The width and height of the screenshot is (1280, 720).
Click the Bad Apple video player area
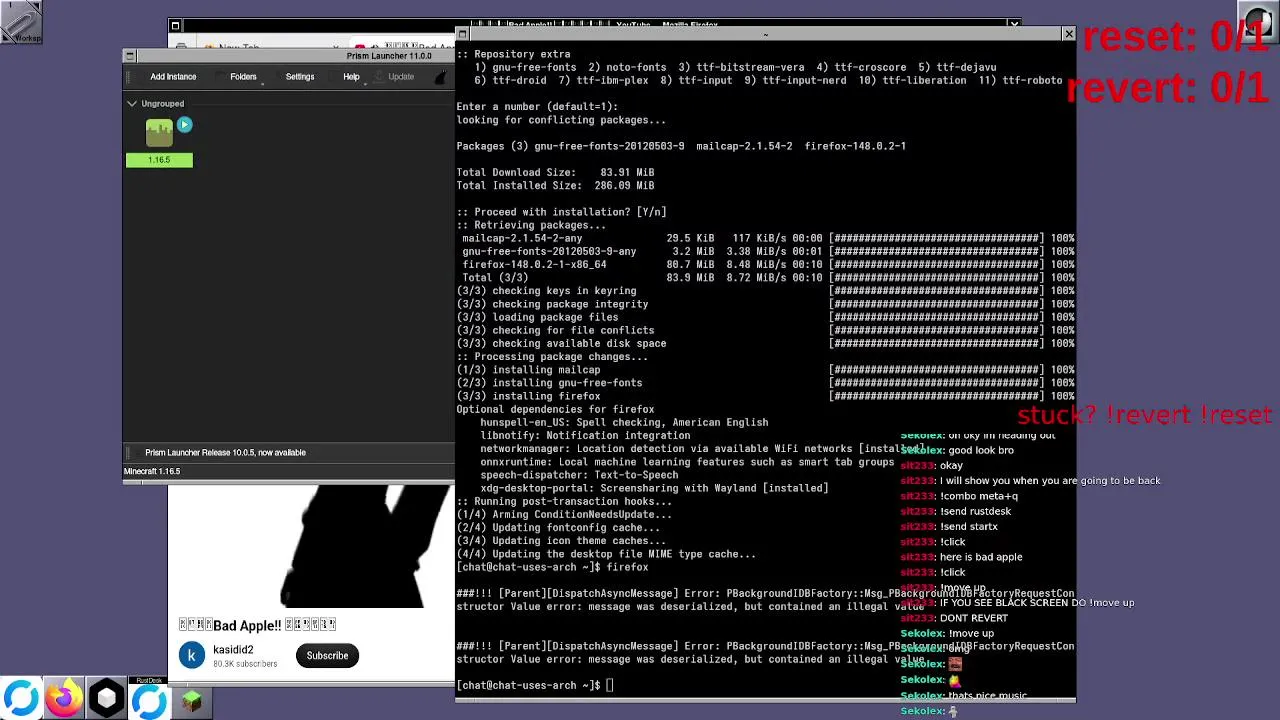pyautogui.click(x=311, y=546)
